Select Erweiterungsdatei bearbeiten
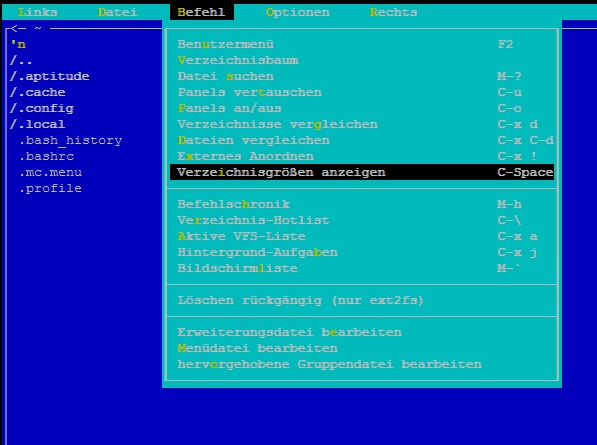This screenshot has height=445, width=597. pos(362,332)
